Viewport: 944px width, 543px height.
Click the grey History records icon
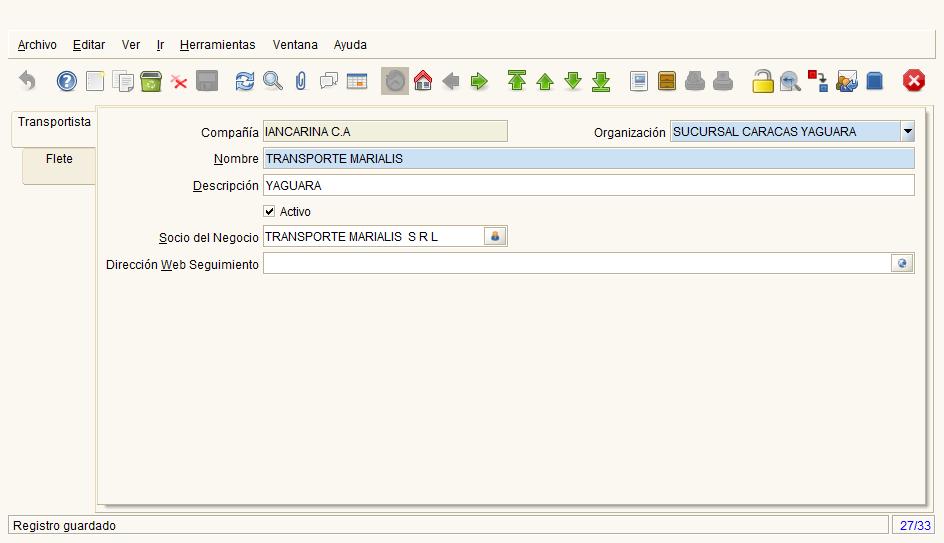[395, 81]
